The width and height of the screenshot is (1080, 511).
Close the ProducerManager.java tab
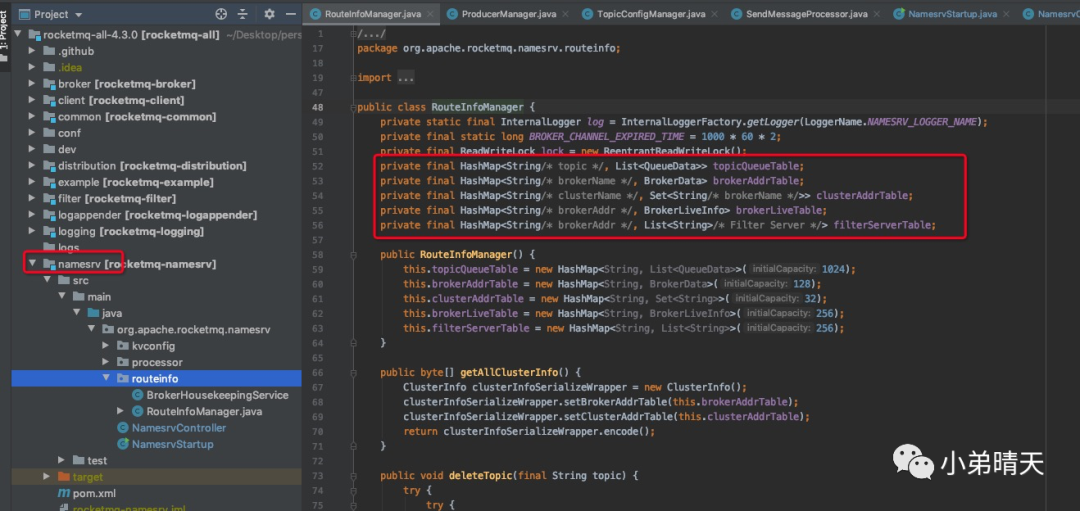tap(565, 14)
